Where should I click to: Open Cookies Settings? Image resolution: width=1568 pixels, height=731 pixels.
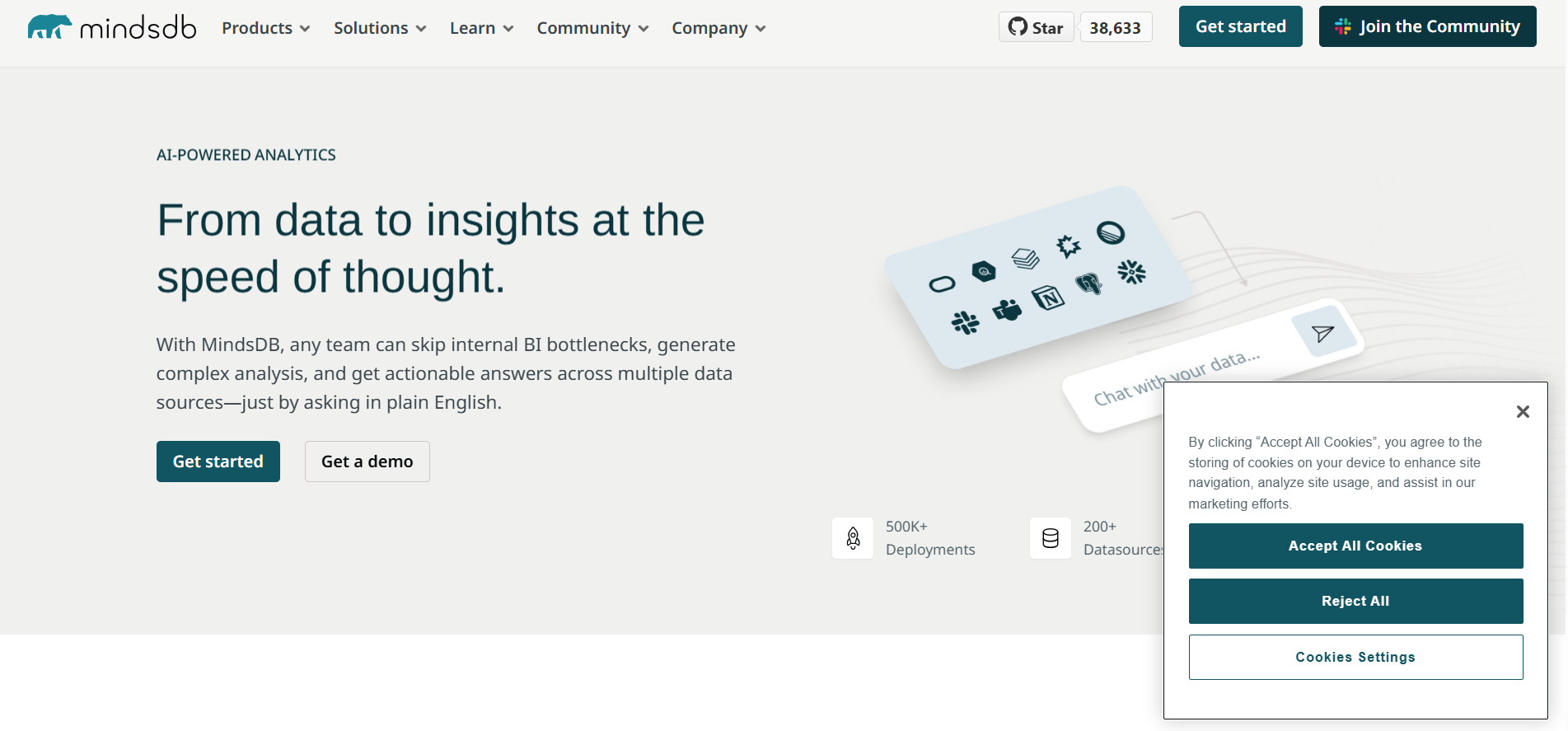point(1355,657)
